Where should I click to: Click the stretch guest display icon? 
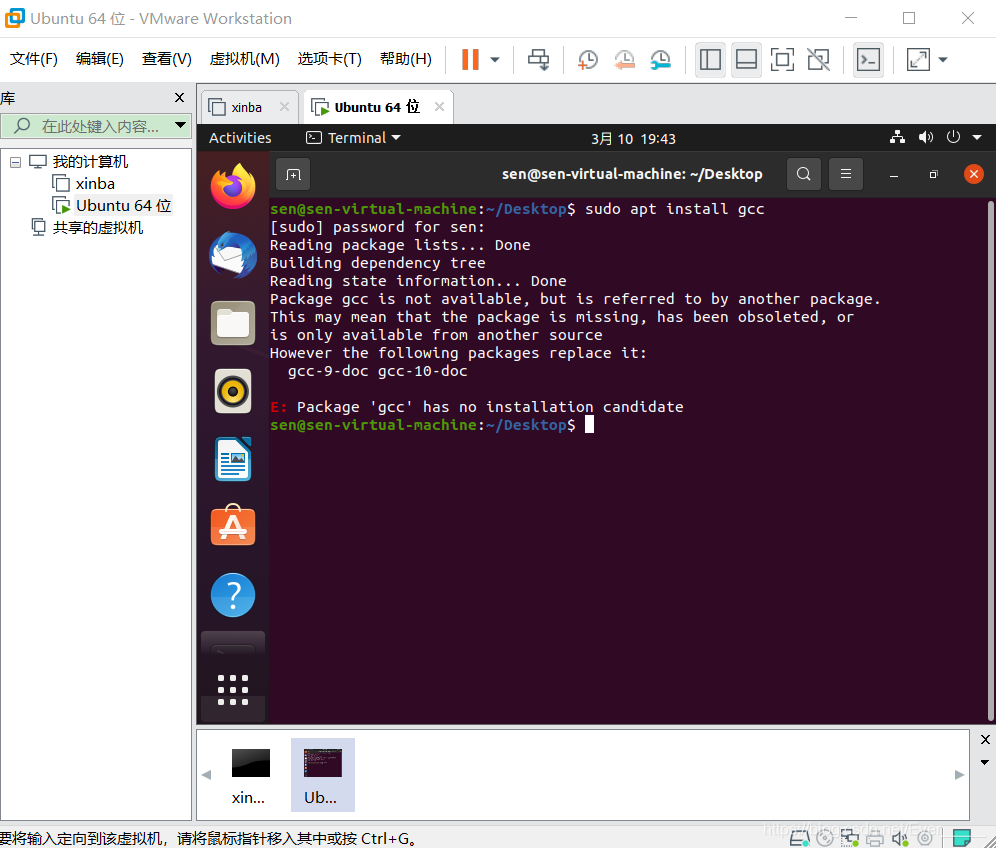click(x=918, y=60)
